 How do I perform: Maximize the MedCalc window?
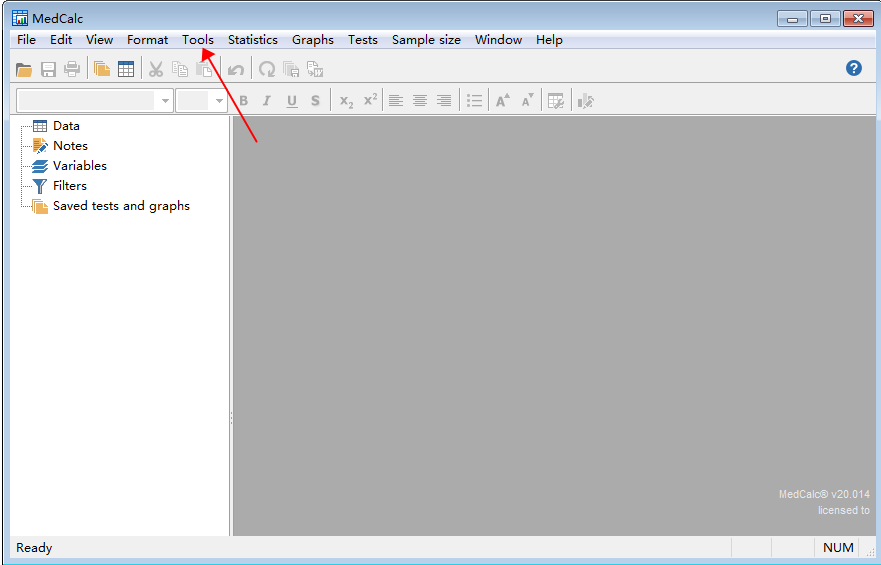pyautogui.click(x=825, y=19)
